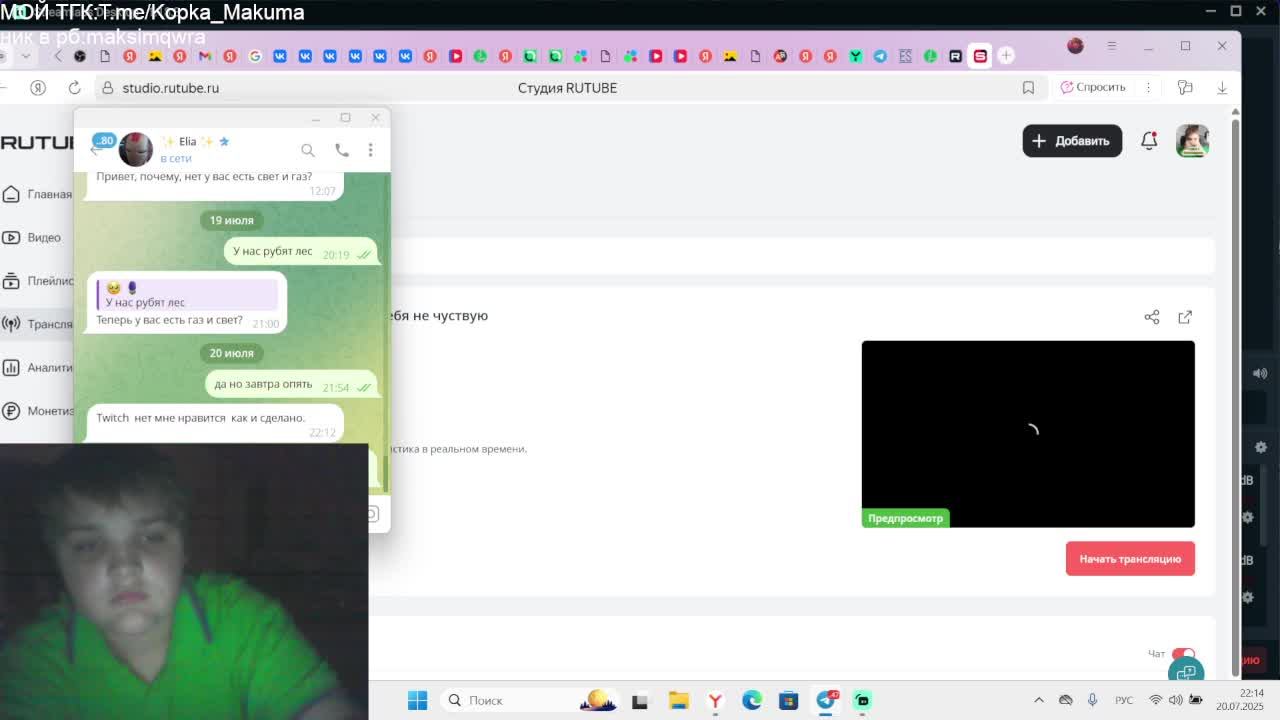Open Видео in RUTUBE sidebar
The width and height of the screenshot is (1280, 720).
point(32,237)
